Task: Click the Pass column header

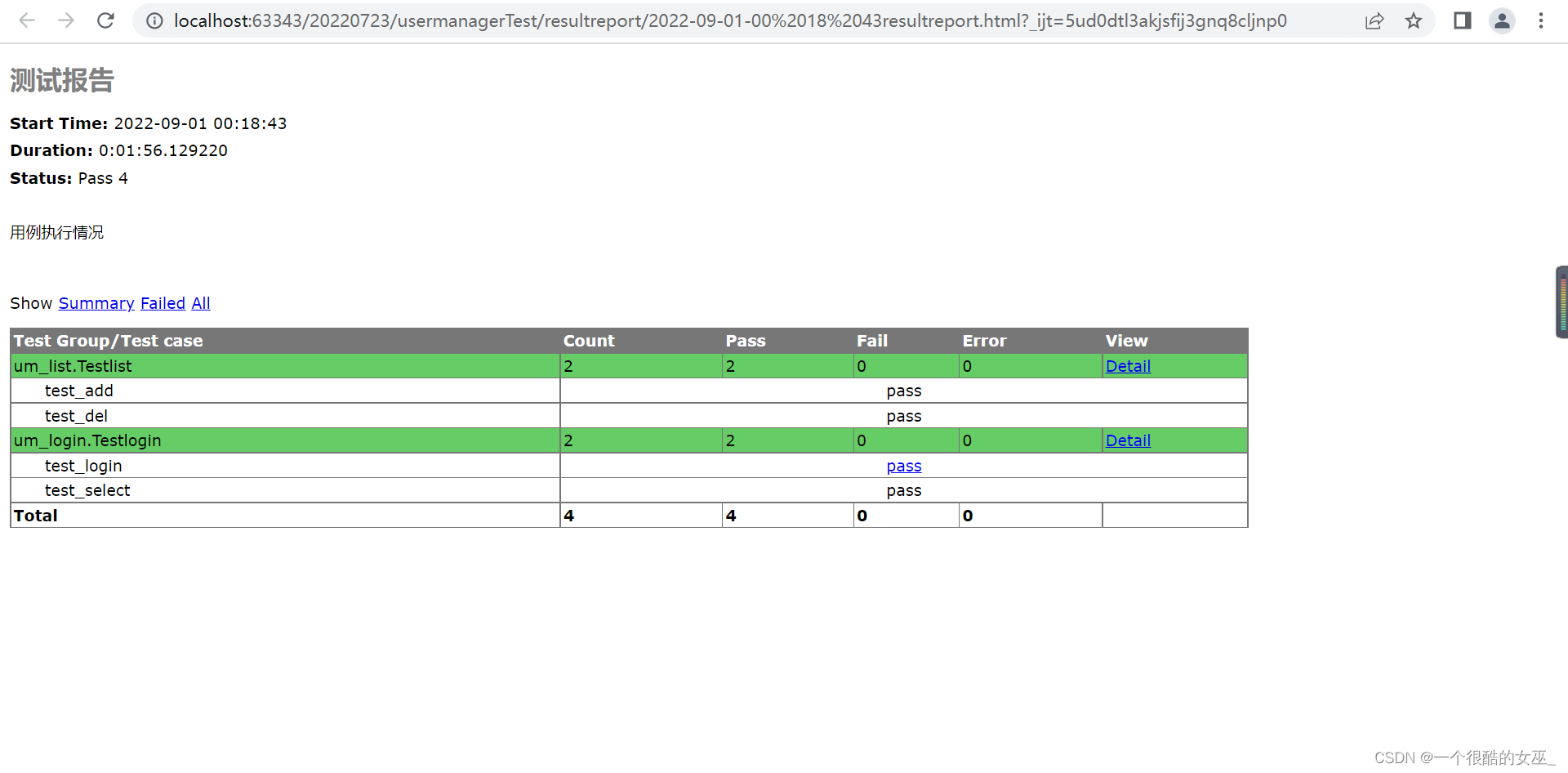Action: pos(746,341)
